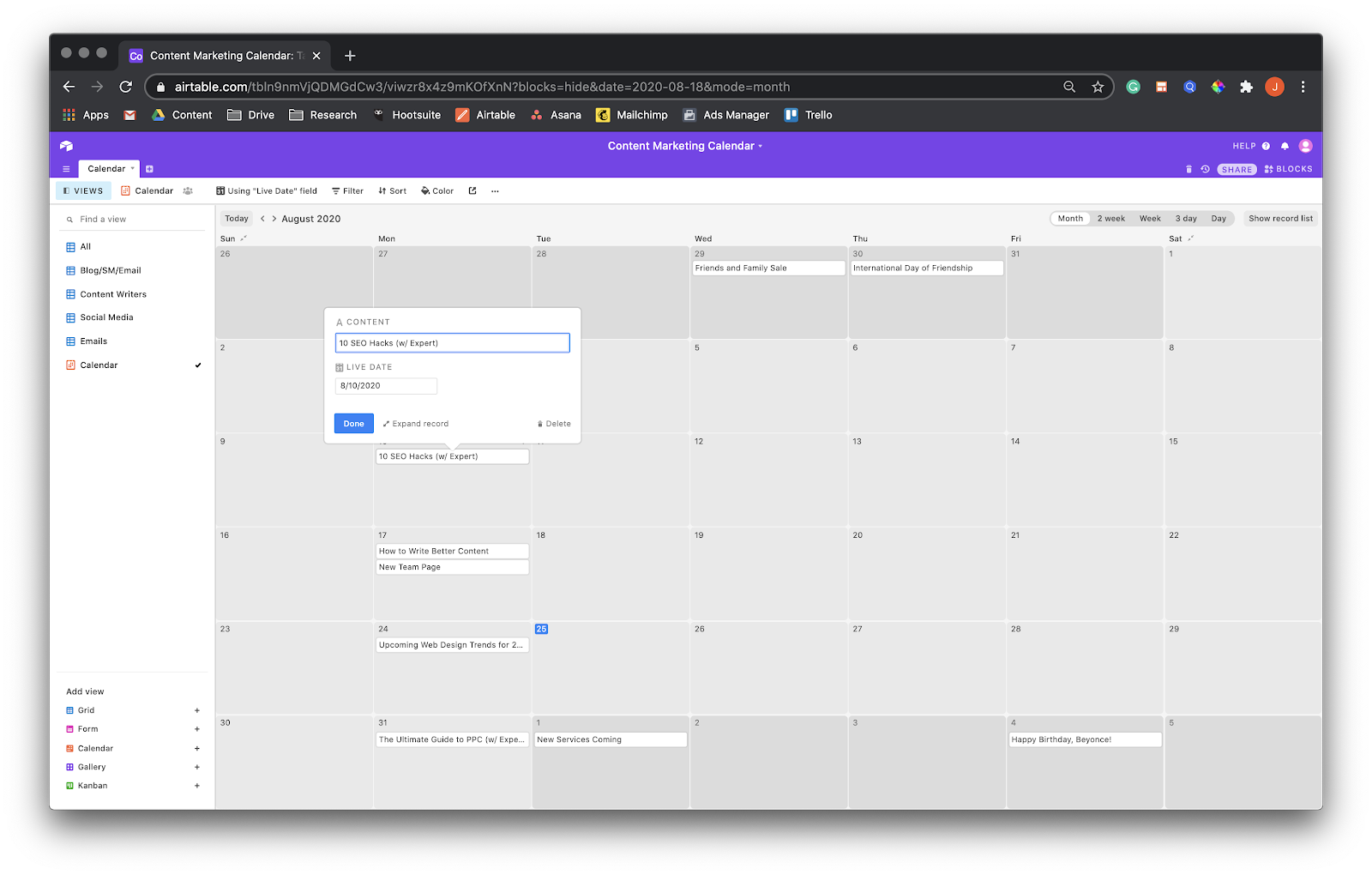Open the zoom magnifier in the address bar
The height and width of the screenshot is (875, 1372).
tap(1069, 87)
